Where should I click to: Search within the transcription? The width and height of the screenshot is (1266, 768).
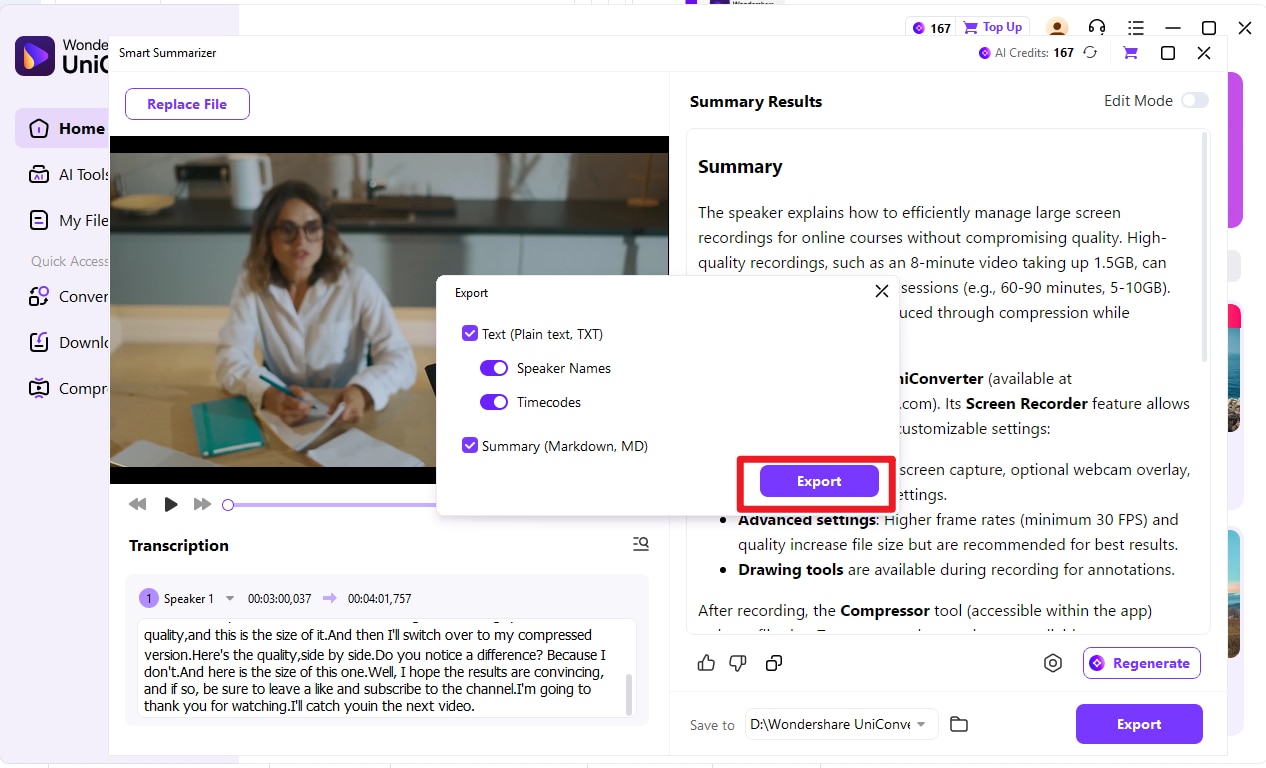coord(640,544)
